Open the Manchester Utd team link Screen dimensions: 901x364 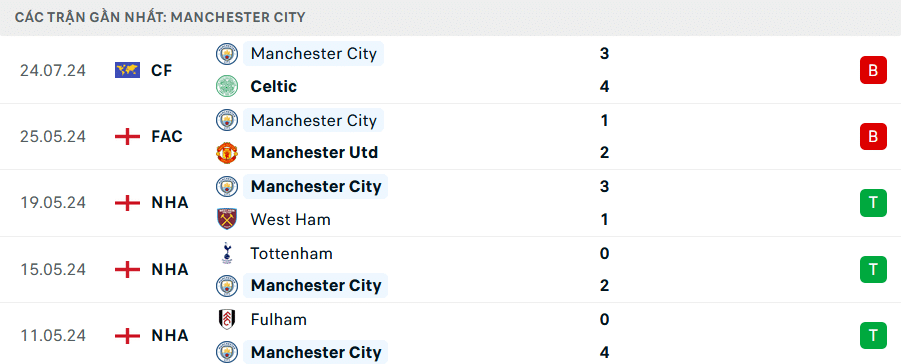pos(314,152)
